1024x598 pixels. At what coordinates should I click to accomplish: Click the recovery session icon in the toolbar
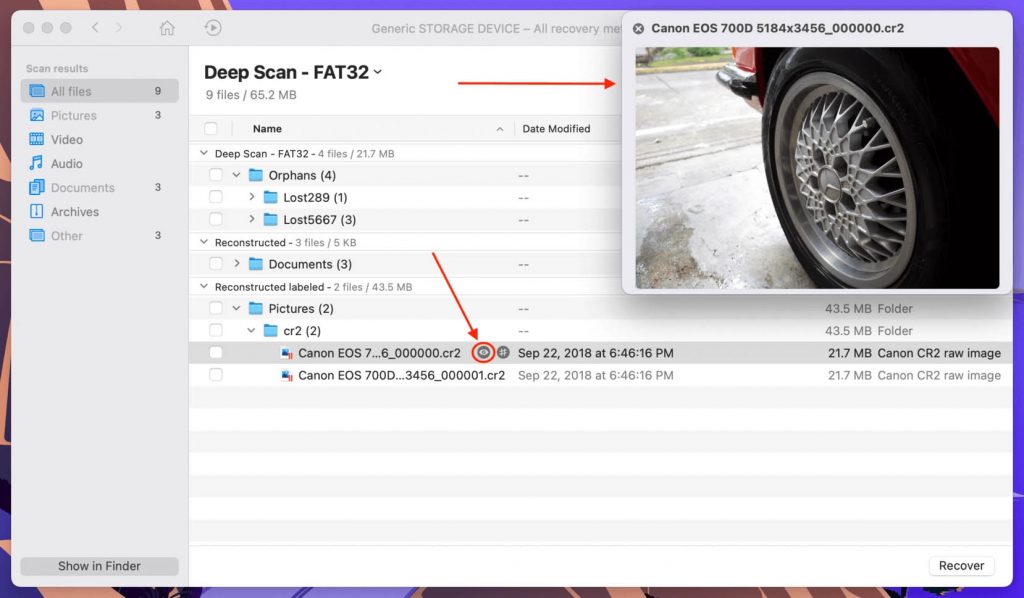click(x=213, y=28)
